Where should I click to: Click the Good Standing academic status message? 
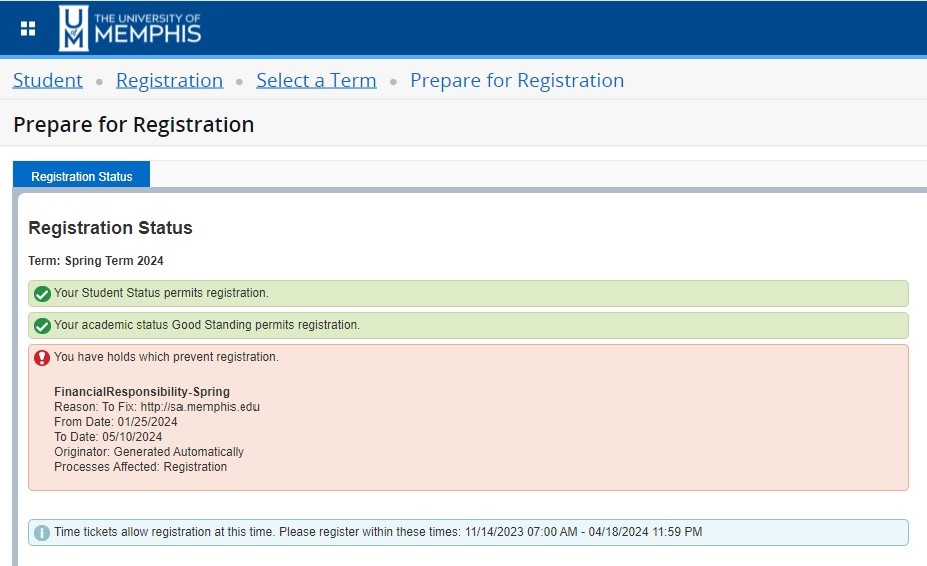207,325
